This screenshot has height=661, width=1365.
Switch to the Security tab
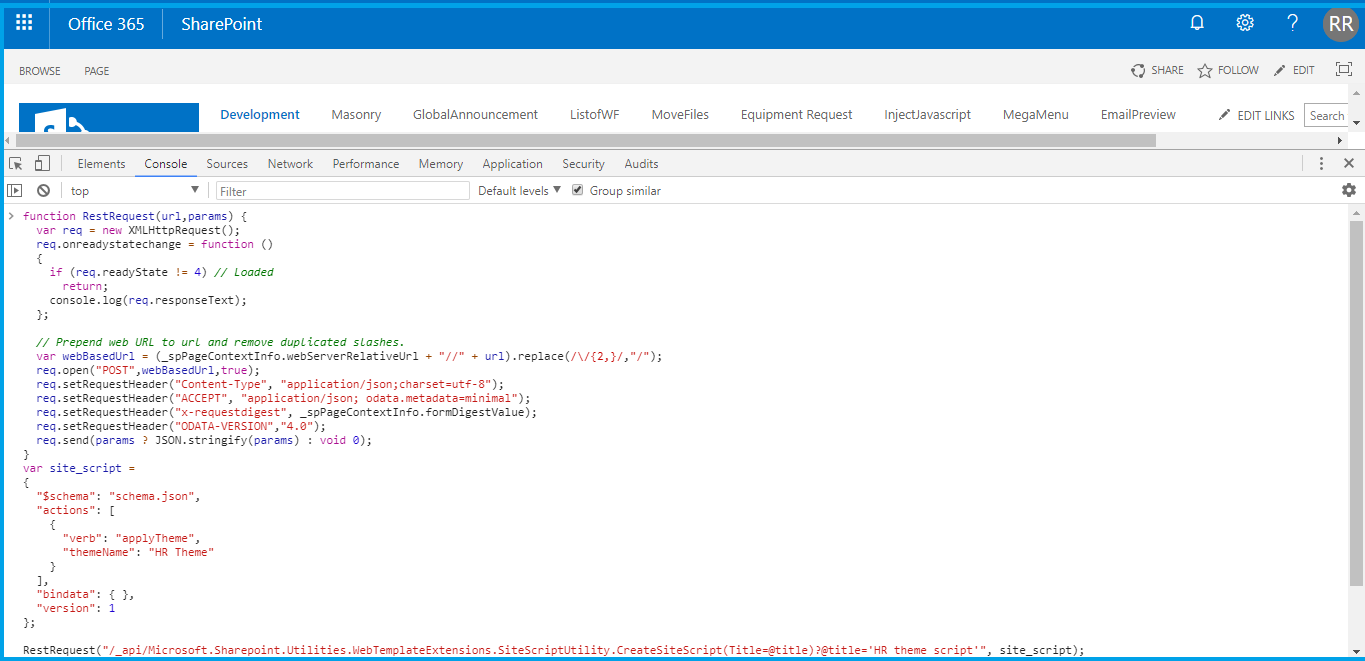[x=583, y=164]
